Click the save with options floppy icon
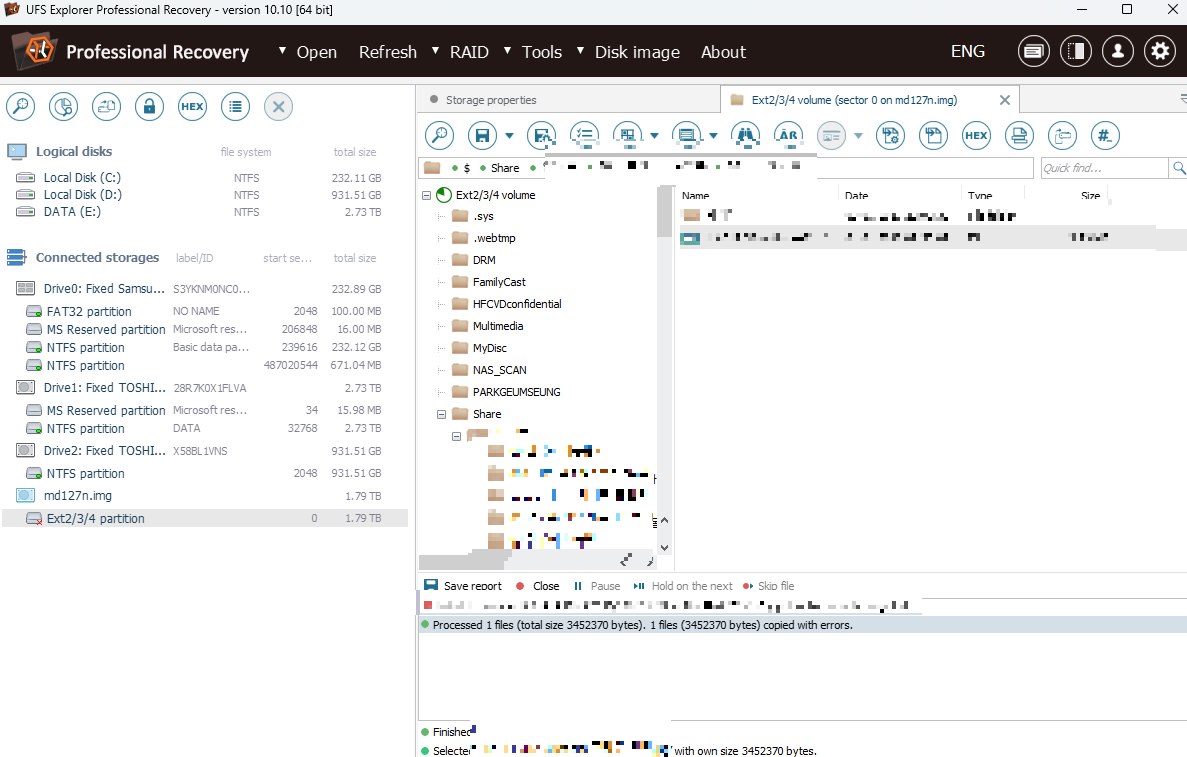Viewport: 1187px width, 757px height. (x=541, y=136)
